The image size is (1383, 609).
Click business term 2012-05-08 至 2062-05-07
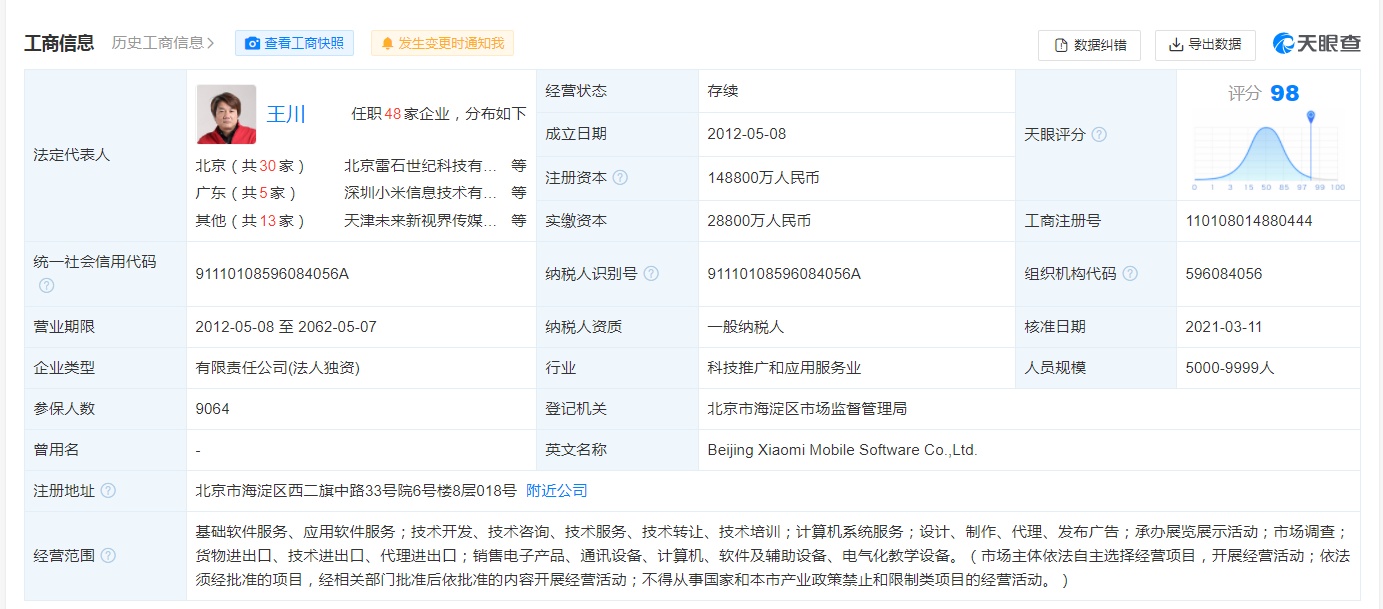[x=286, y=327]
